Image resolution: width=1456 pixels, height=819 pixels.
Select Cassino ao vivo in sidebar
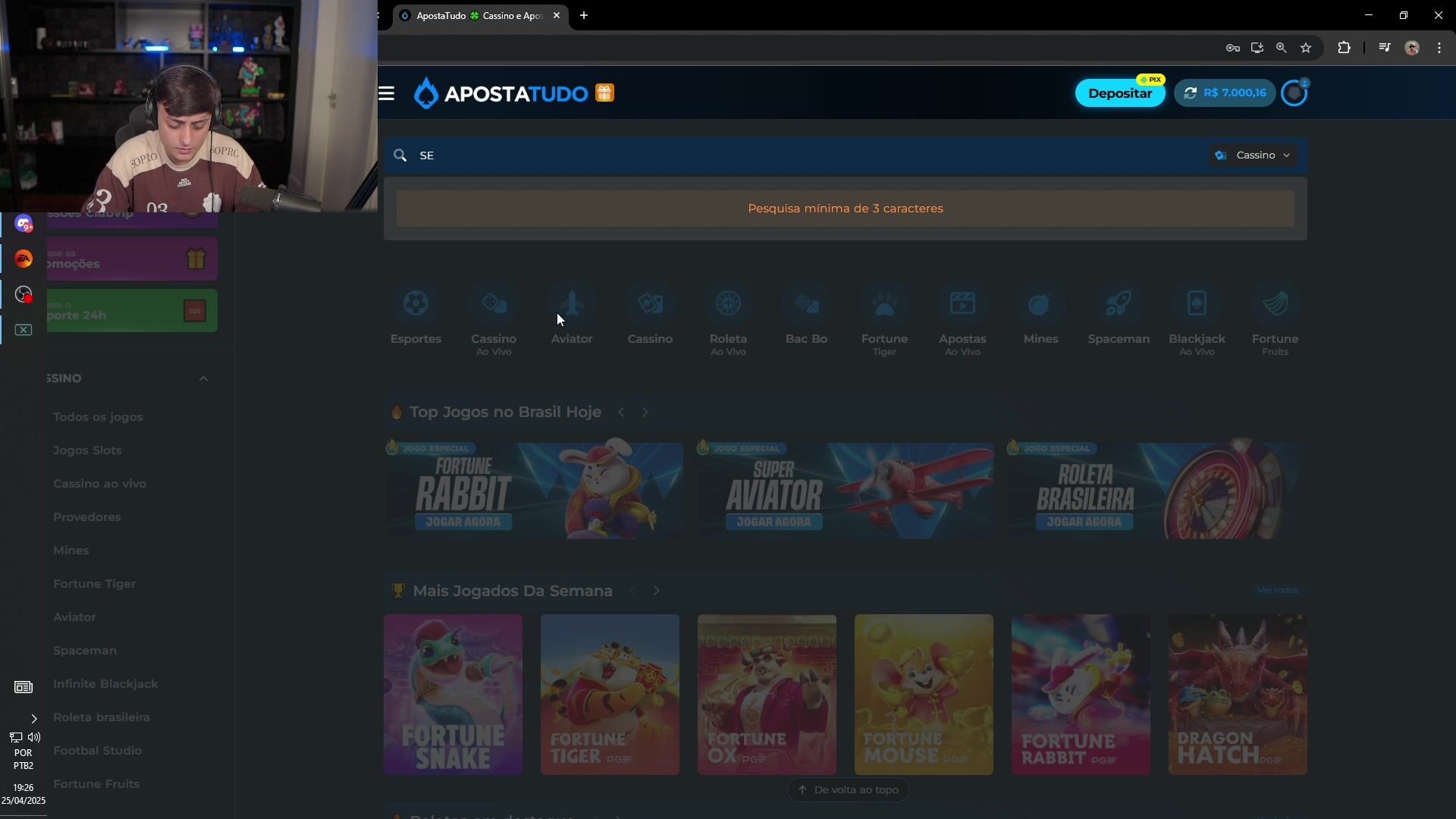[100, 484]
